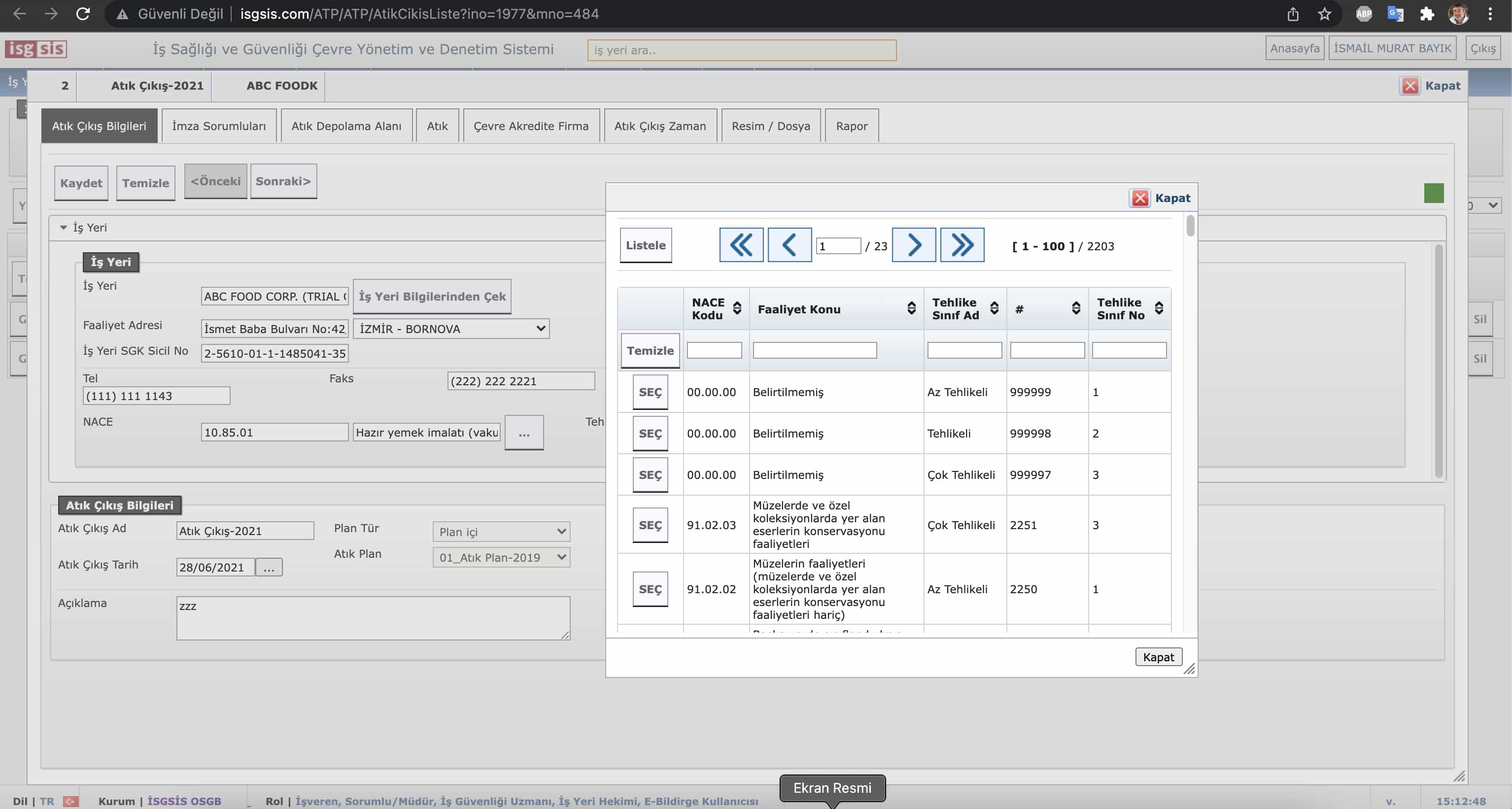Click the browser bookmark star icon
1512x809 pixels.
(x=1324, y=14)
